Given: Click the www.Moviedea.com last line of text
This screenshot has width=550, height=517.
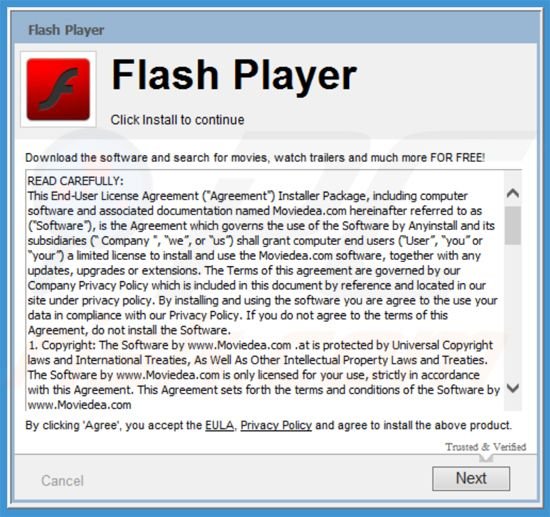Looking at the screenshot, I should (x=79, y=405).
